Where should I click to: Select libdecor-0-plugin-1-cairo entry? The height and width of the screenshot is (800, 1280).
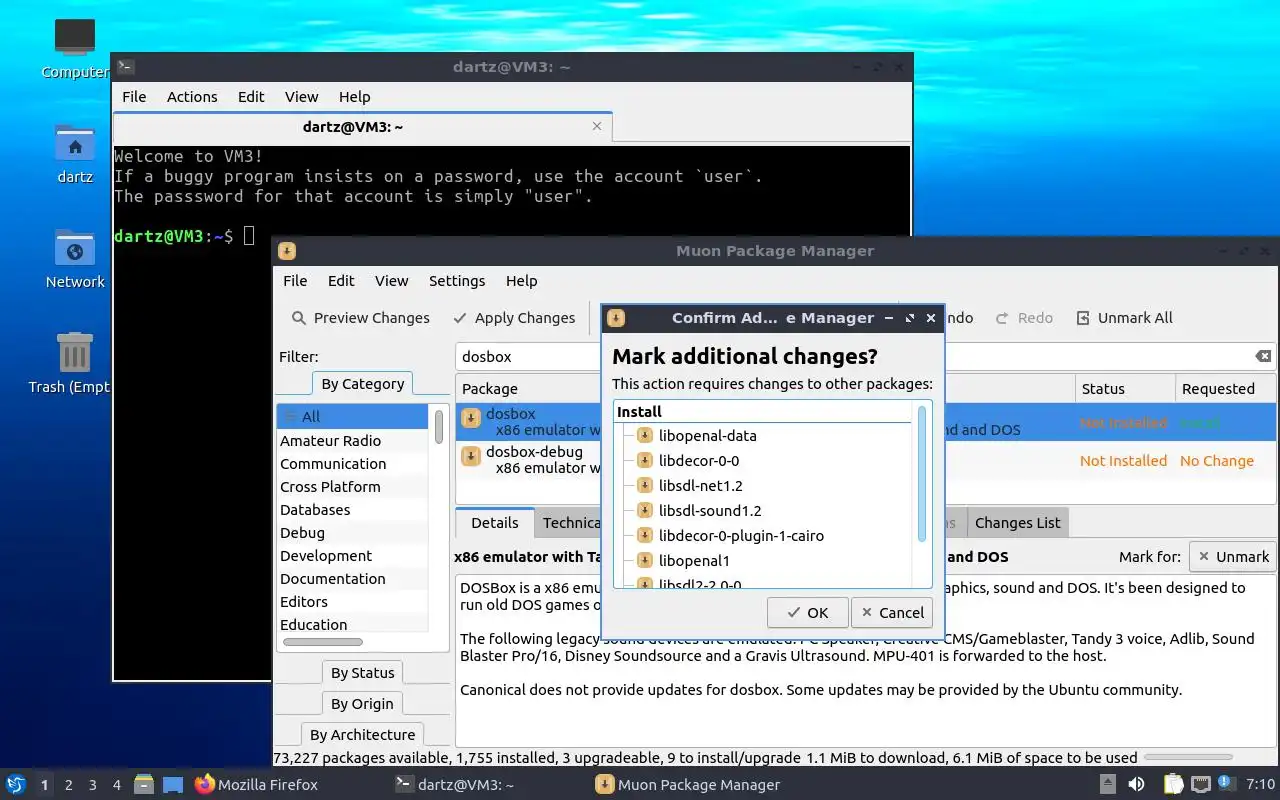pos(741,536)
